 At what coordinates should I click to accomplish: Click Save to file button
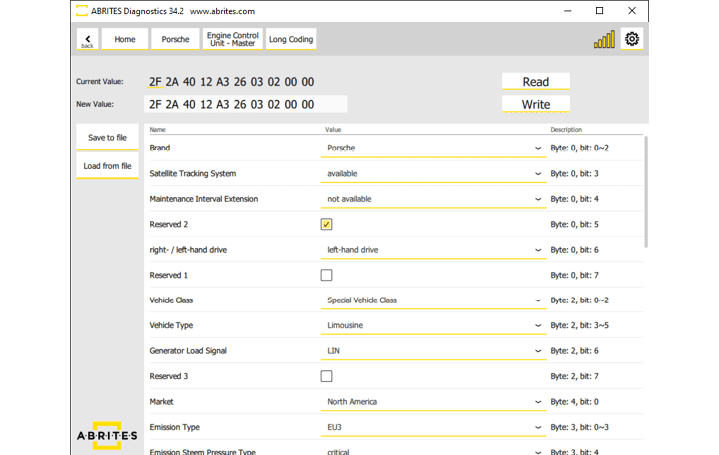pos(107,138)
